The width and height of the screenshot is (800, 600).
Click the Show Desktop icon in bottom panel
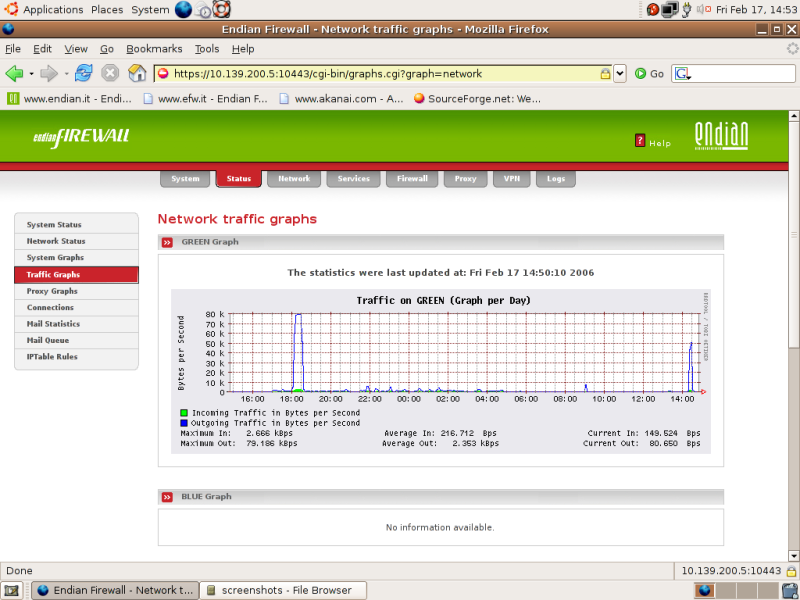pyautogui.click(x=11, y=591)
